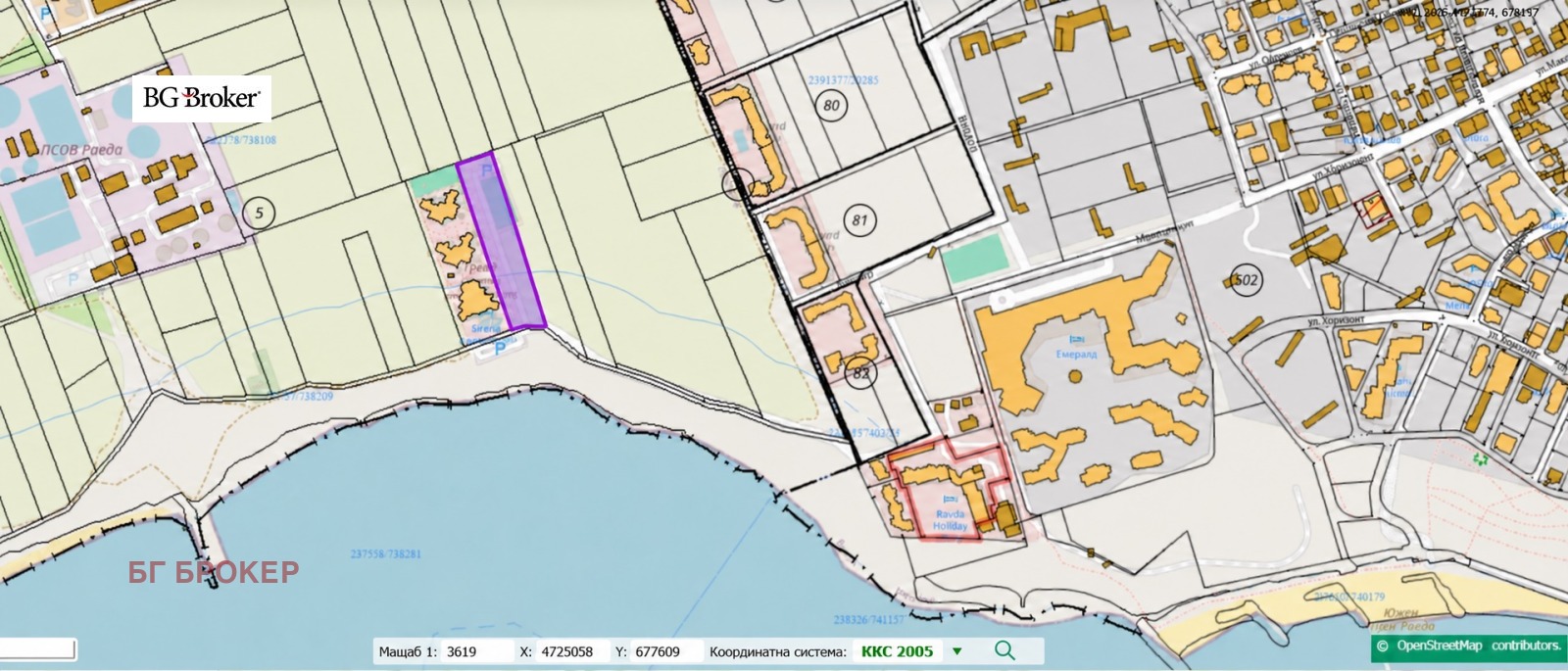Click the purple highlighted land parcel
Viewport: 1568px width, 671px height.
coord(502,241)
